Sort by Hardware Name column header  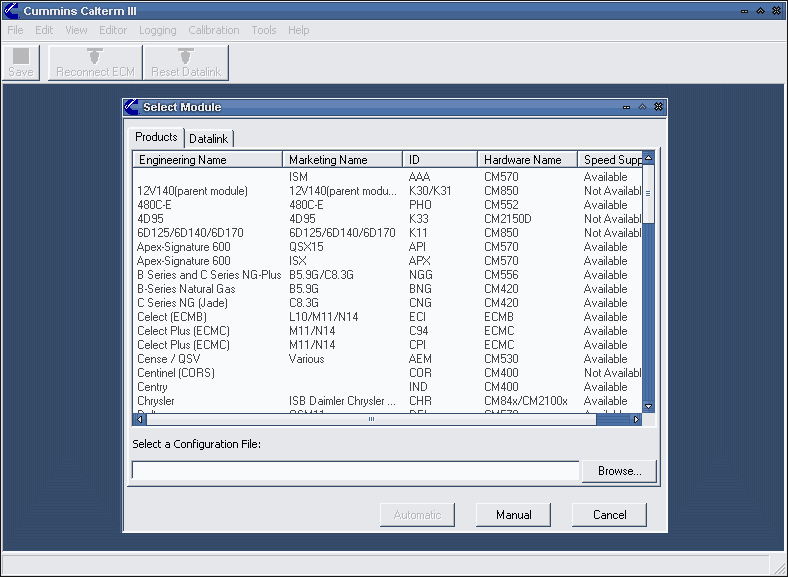coord(527,159)
